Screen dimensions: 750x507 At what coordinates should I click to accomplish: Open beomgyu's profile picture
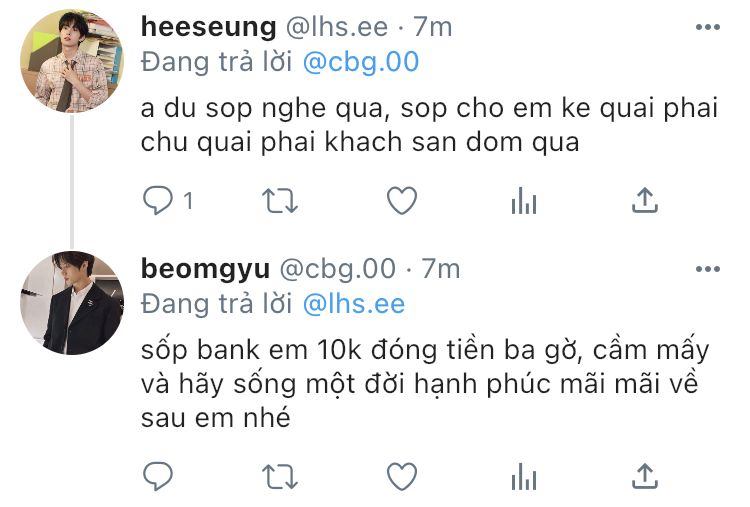72,303
